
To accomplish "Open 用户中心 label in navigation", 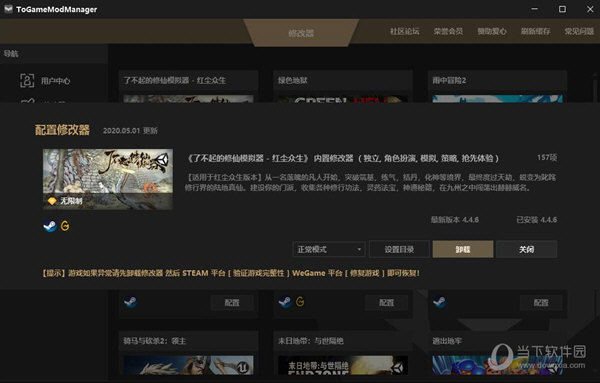I will click(x=55, y=81).
